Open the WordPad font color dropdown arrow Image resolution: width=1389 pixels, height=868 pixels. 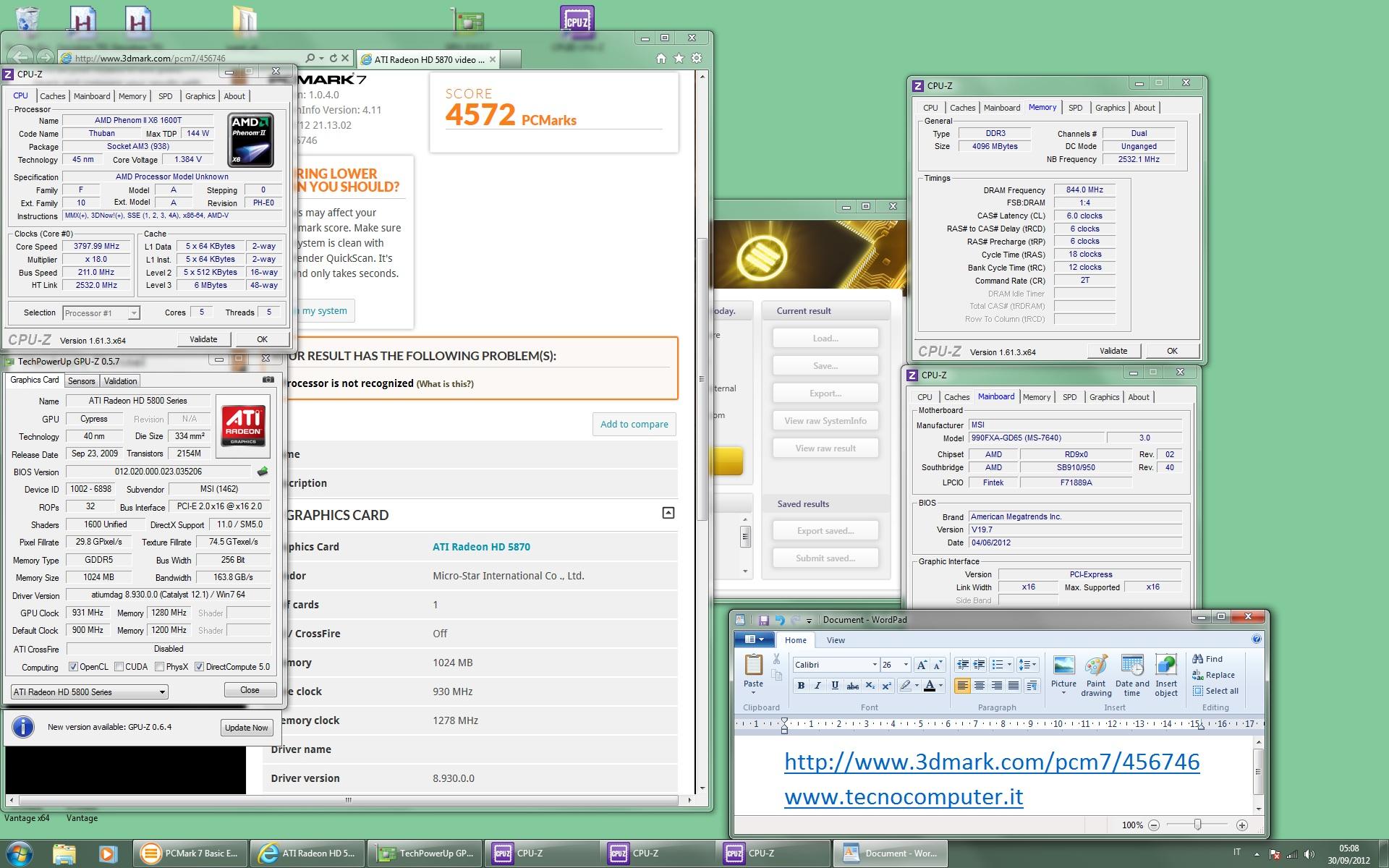coord(940,686)
